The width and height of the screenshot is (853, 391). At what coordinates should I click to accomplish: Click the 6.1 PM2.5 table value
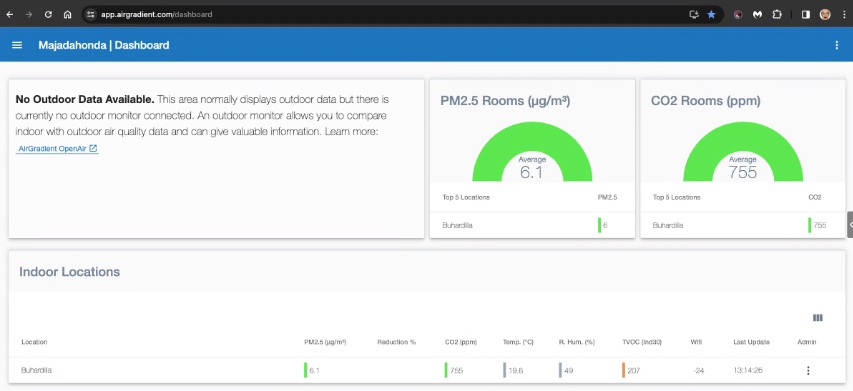point(314,370)
